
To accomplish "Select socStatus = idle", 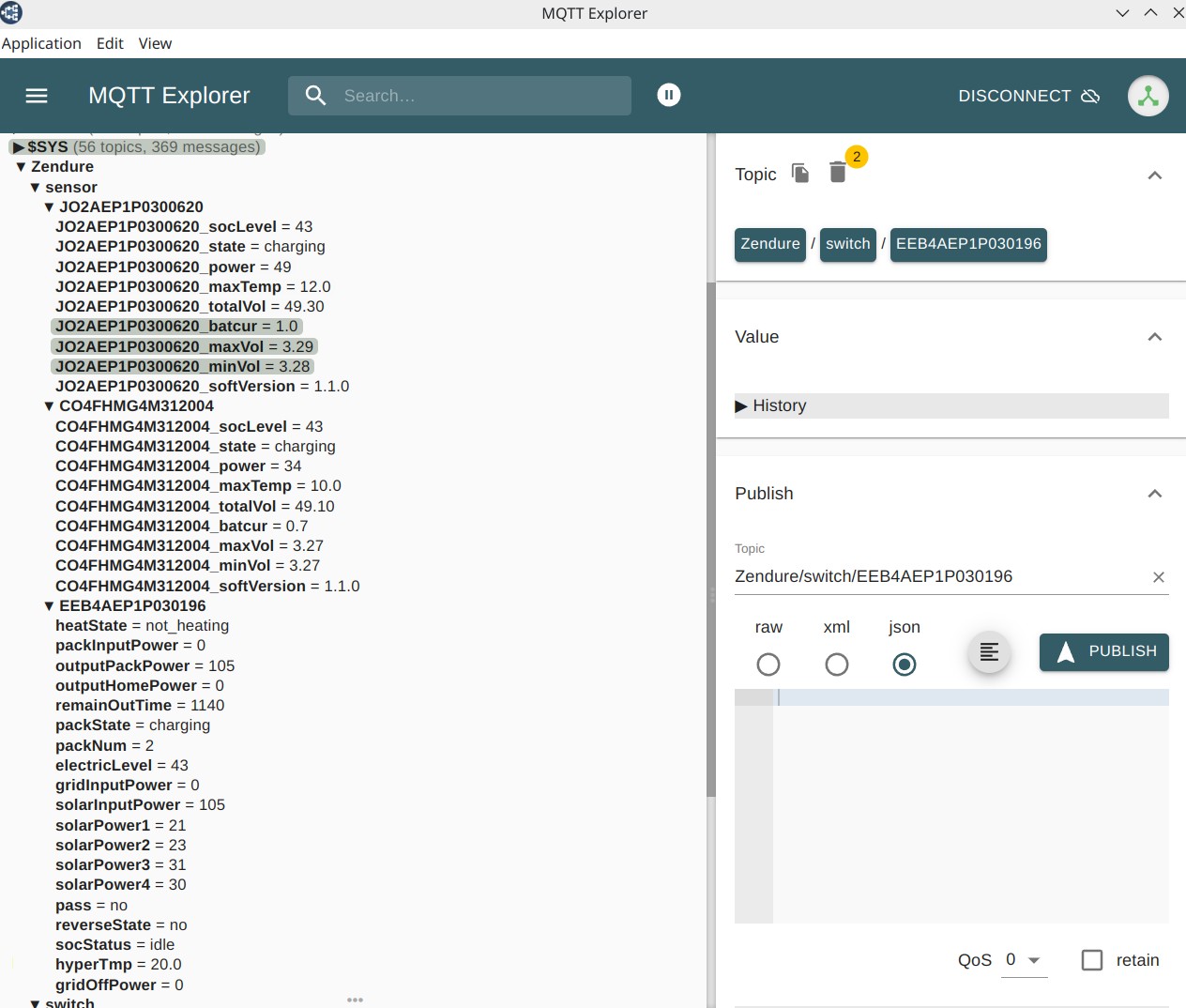I will tap(114, 945).
